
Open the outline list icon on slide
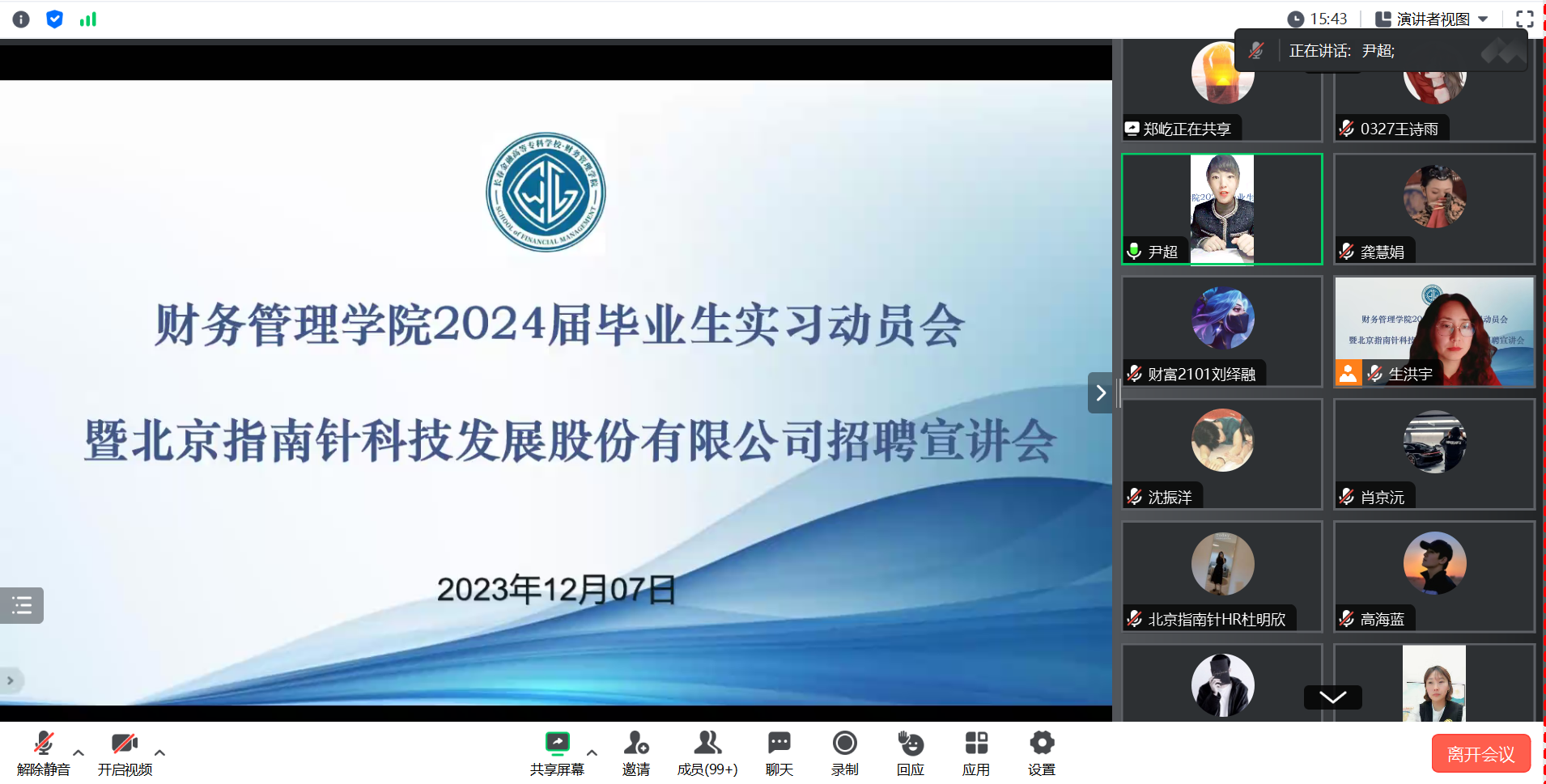tap(22, 605)
